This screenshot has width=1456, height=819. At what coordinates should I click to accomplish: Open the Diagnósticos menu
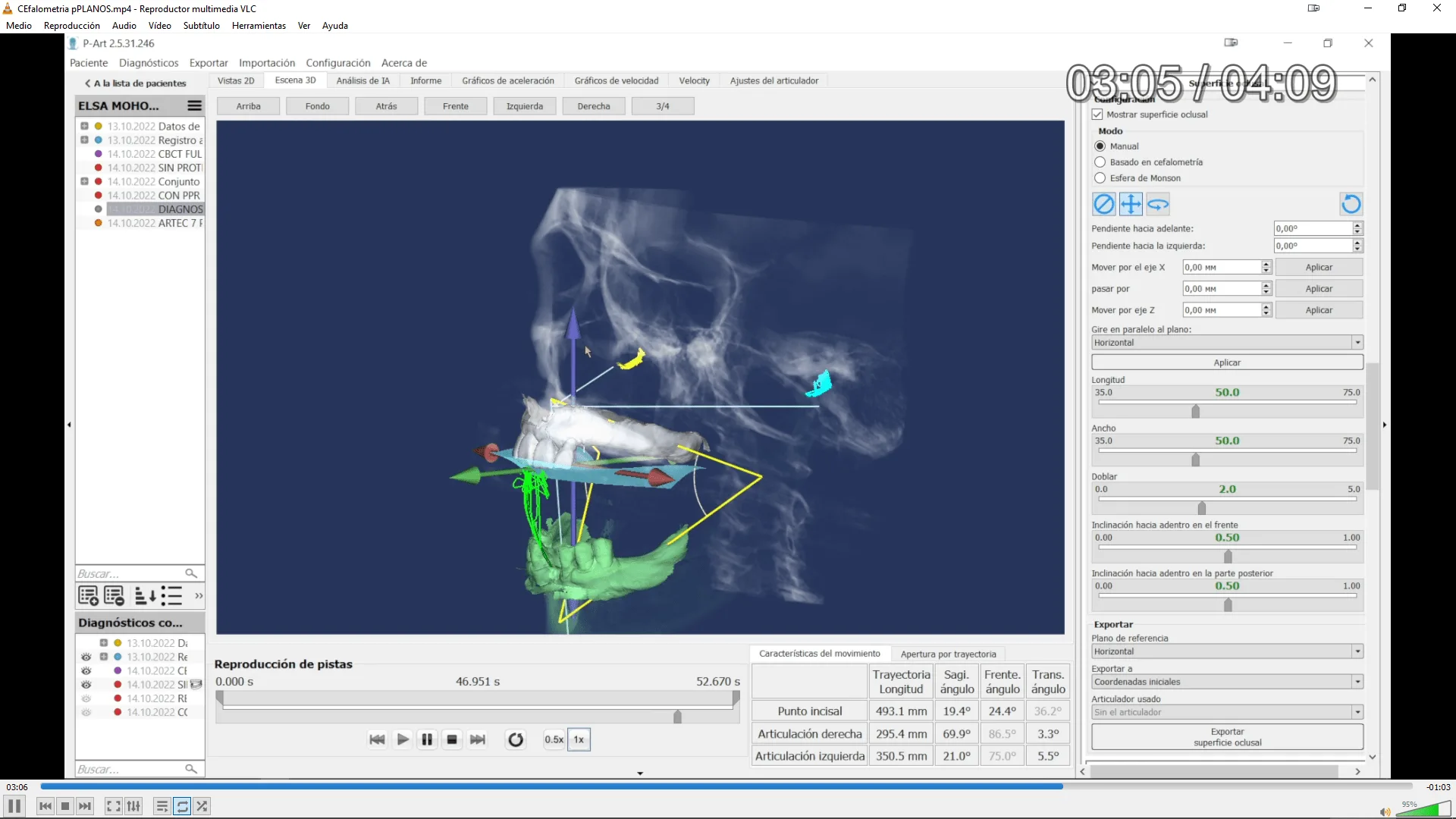149,63
